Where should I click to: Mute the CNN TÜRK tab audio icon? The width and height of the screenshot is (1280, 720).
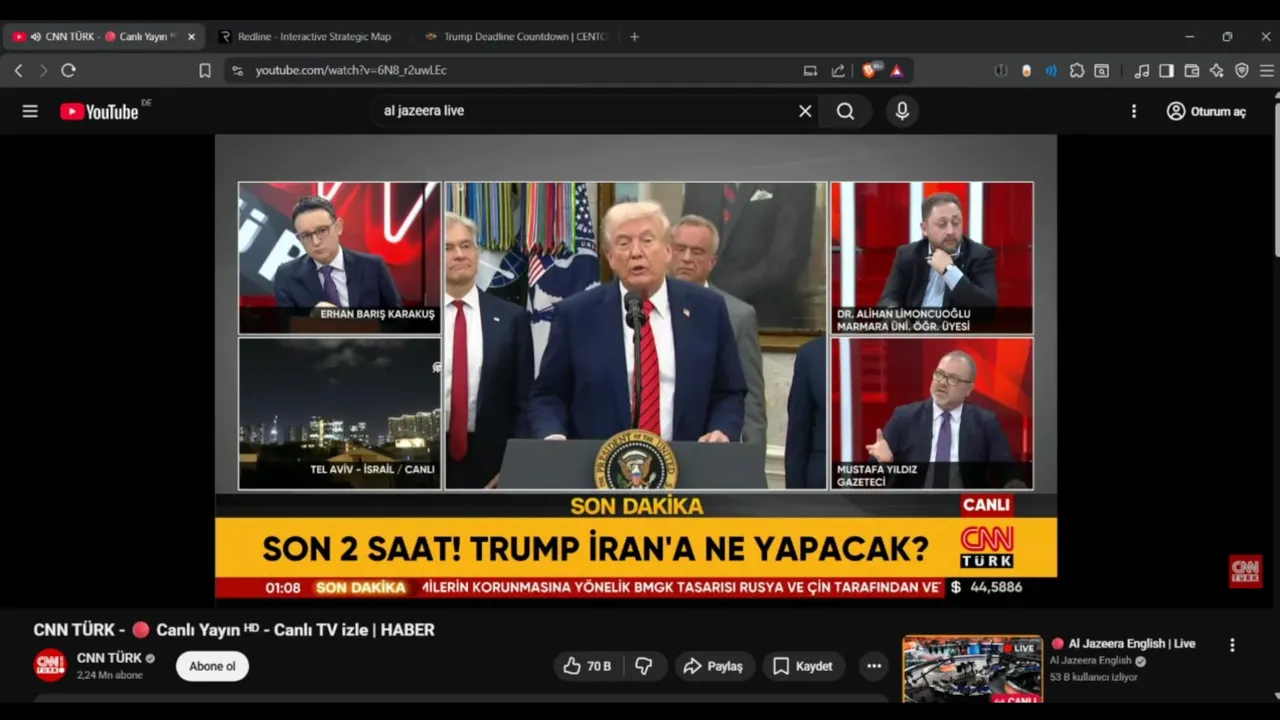36,36
